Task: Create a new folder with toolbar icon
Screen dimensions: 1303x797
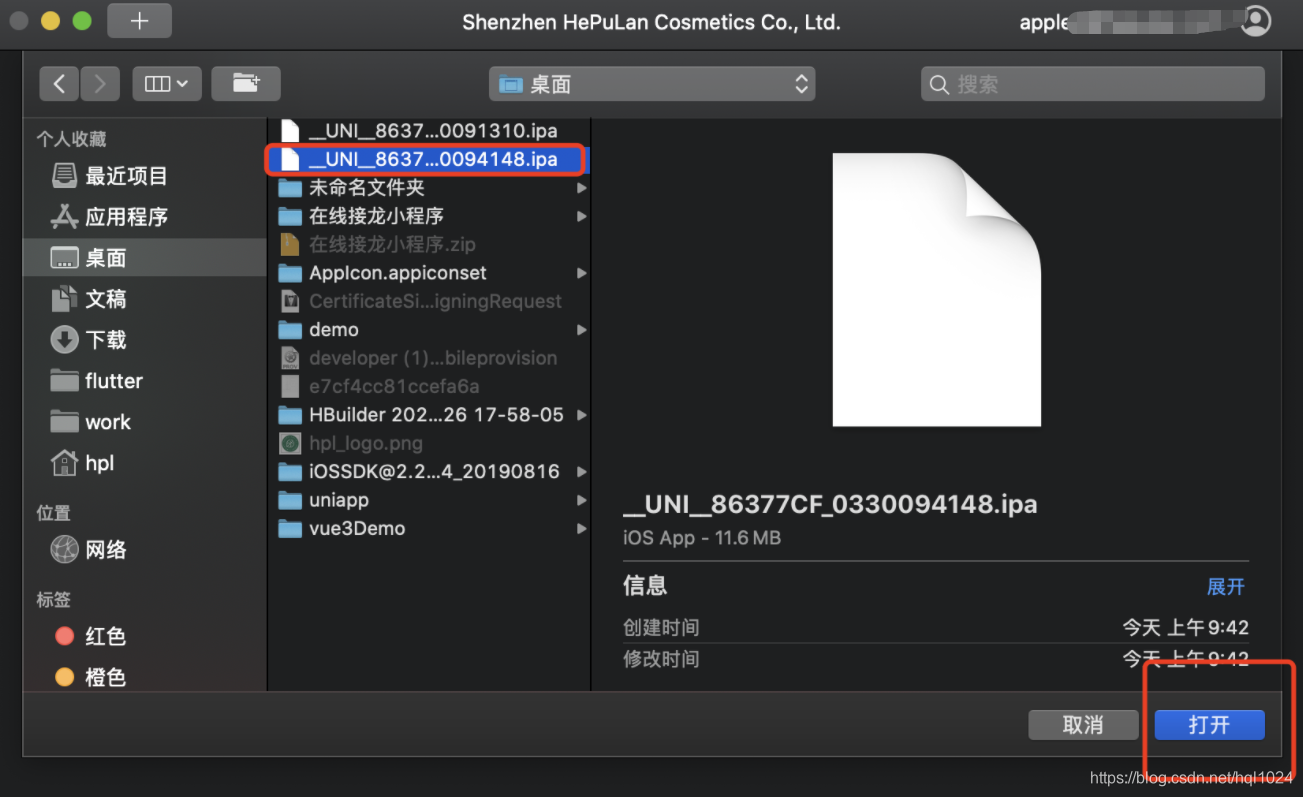Action: click(x=246, y=84)
